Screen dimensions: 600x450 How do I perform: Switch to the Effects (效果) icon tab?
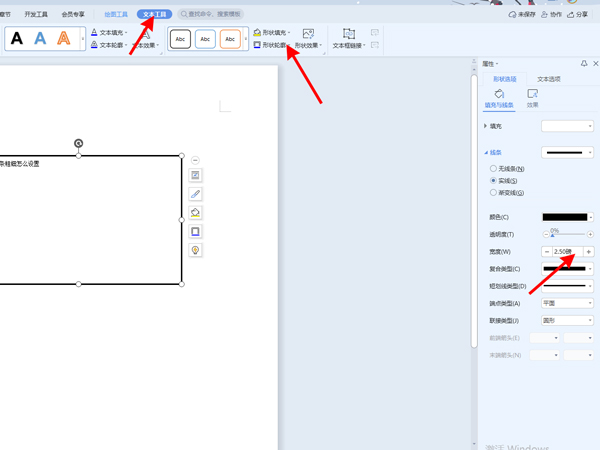click(x=532, y=98)
